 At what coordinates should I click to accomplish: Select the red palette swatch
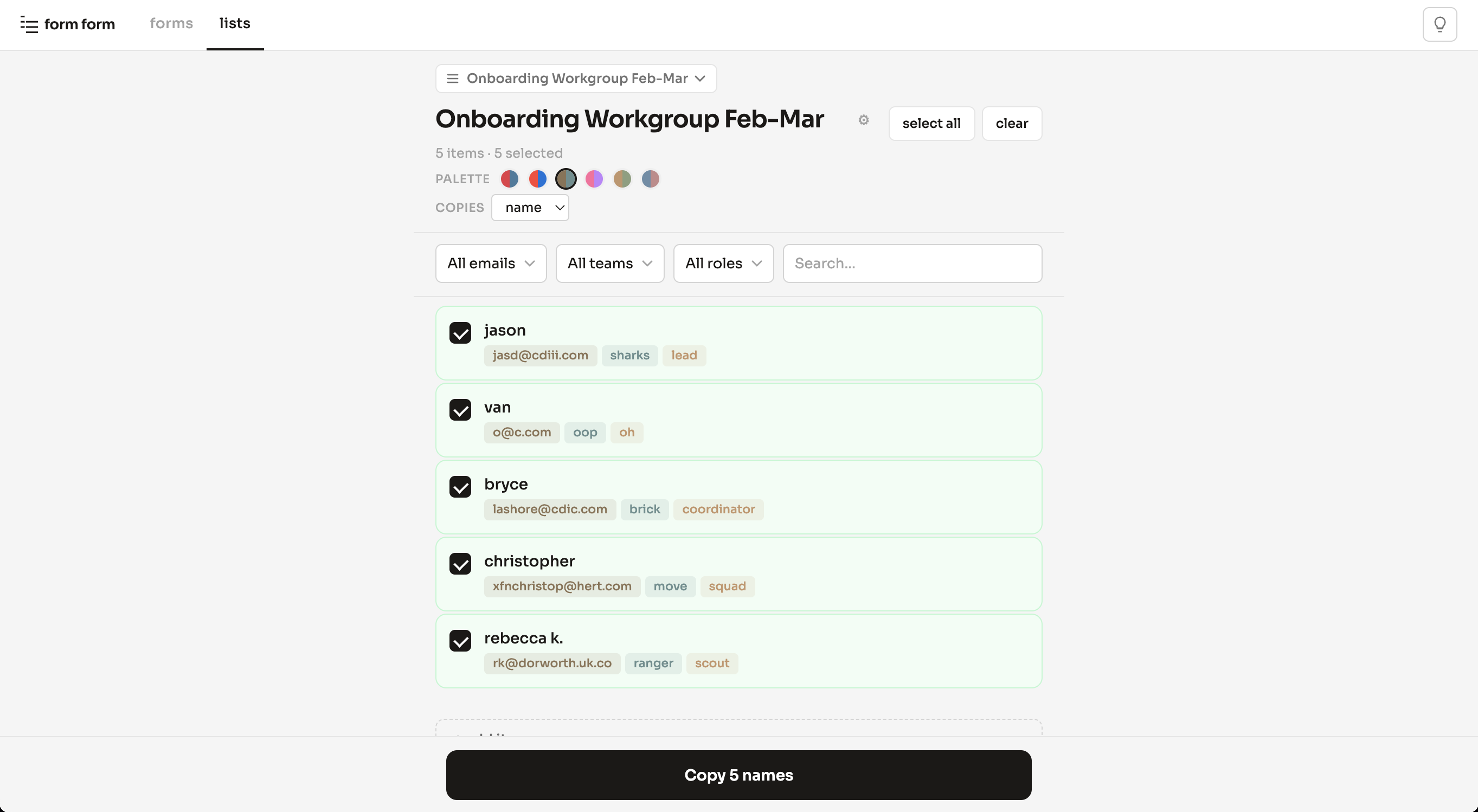click(537, 178)
